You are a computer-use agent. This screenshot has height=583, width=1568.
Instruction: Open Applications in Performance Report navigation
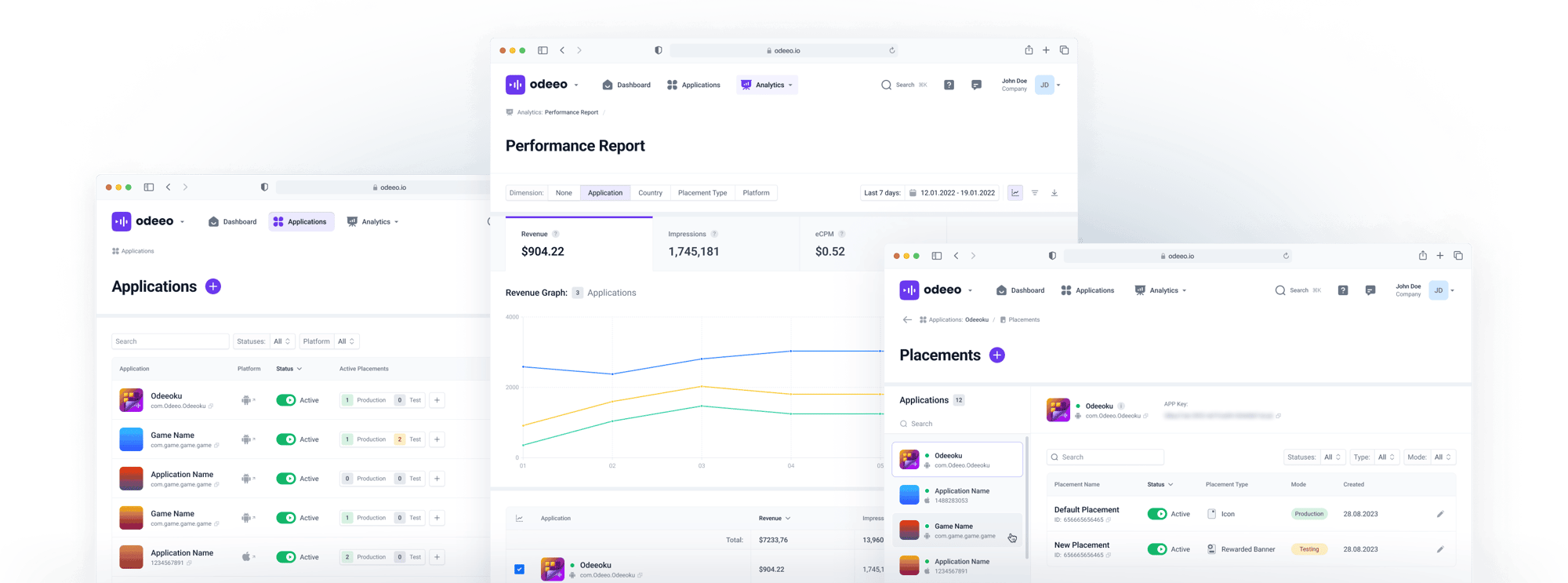(694, 85)
